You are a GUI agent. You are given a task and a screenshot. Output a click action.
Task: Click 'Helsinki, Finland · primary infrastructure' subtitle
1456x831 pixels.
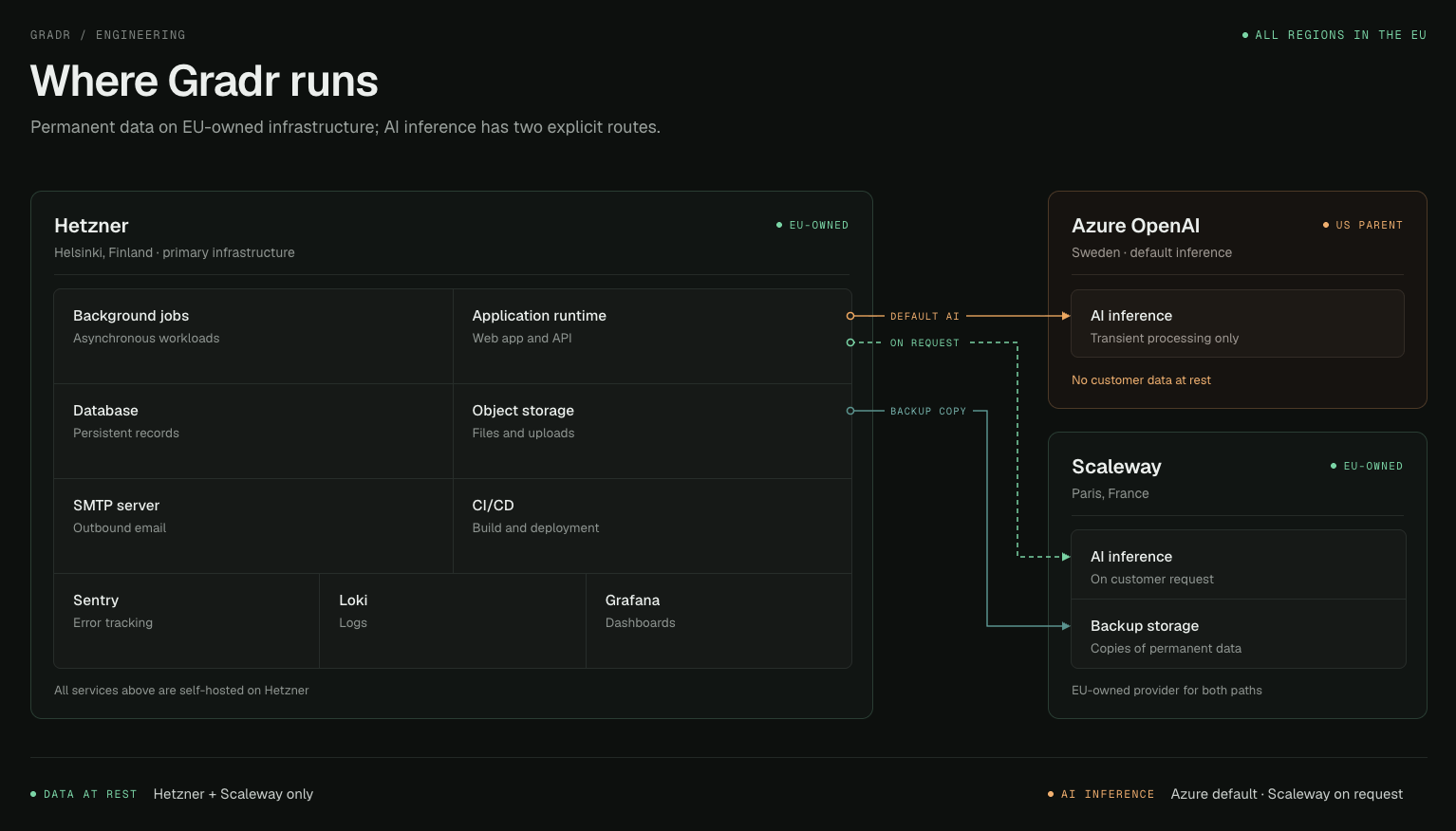tap(175, 252)
